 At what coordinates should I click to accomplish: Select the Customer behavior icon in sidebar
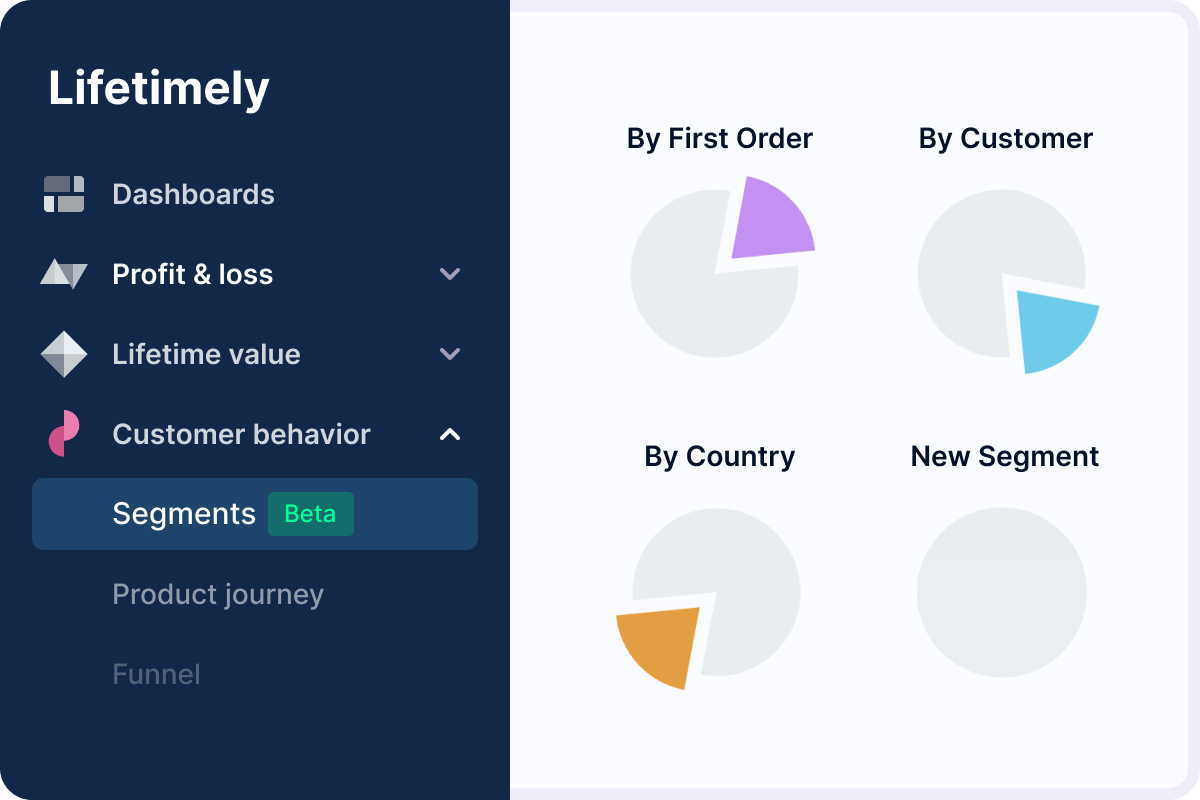(x=64, y=434)
